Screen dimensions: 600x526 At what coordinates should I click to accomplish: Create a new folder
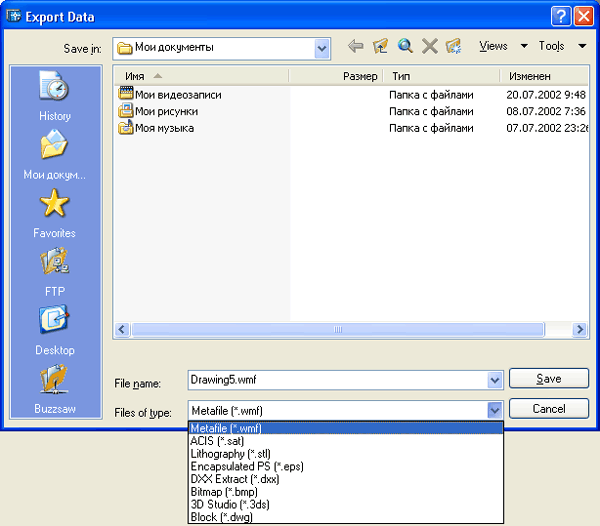[453, 46]
